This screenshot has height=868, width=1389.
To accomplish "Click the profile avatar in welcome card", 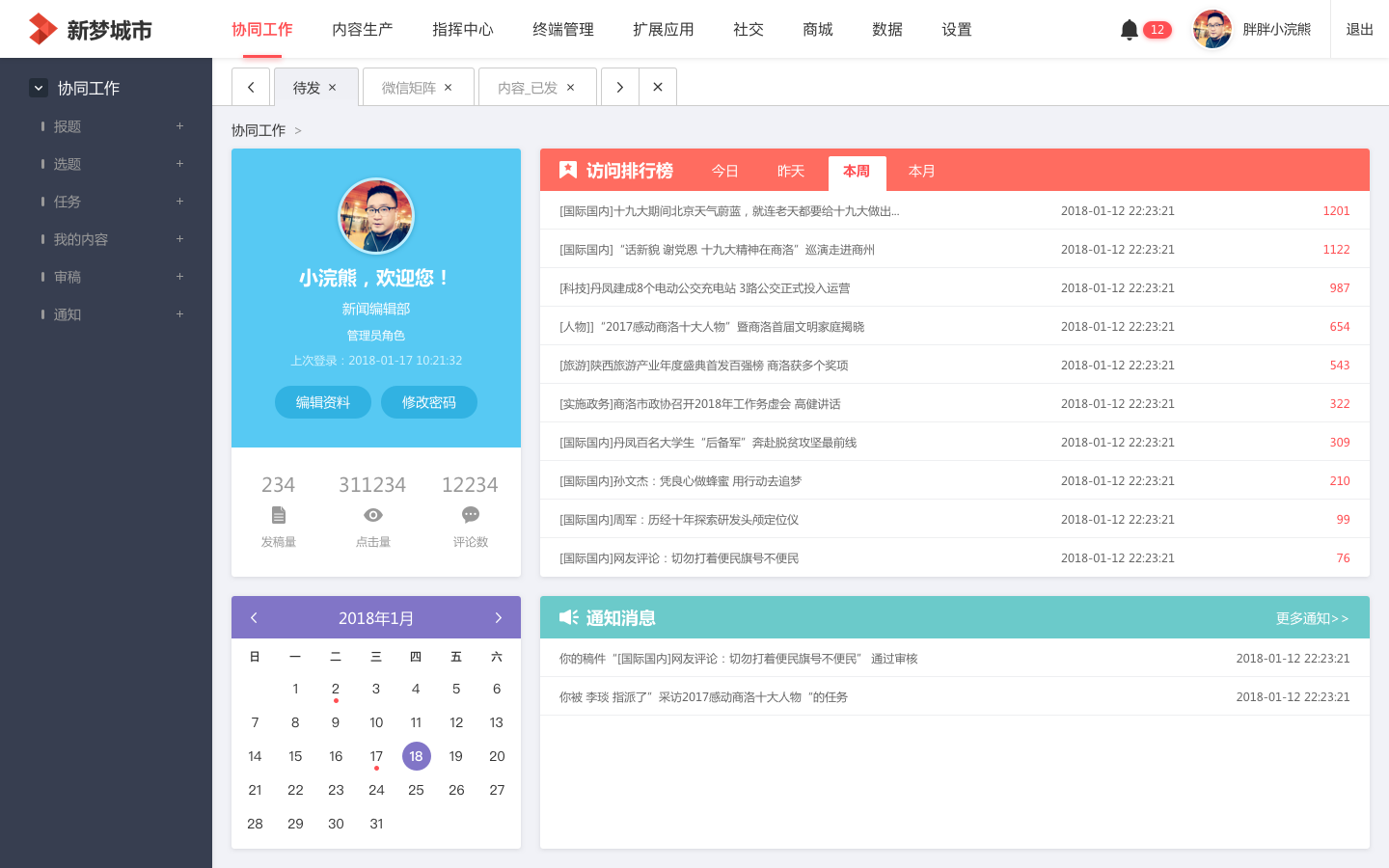I will [376, 216].
